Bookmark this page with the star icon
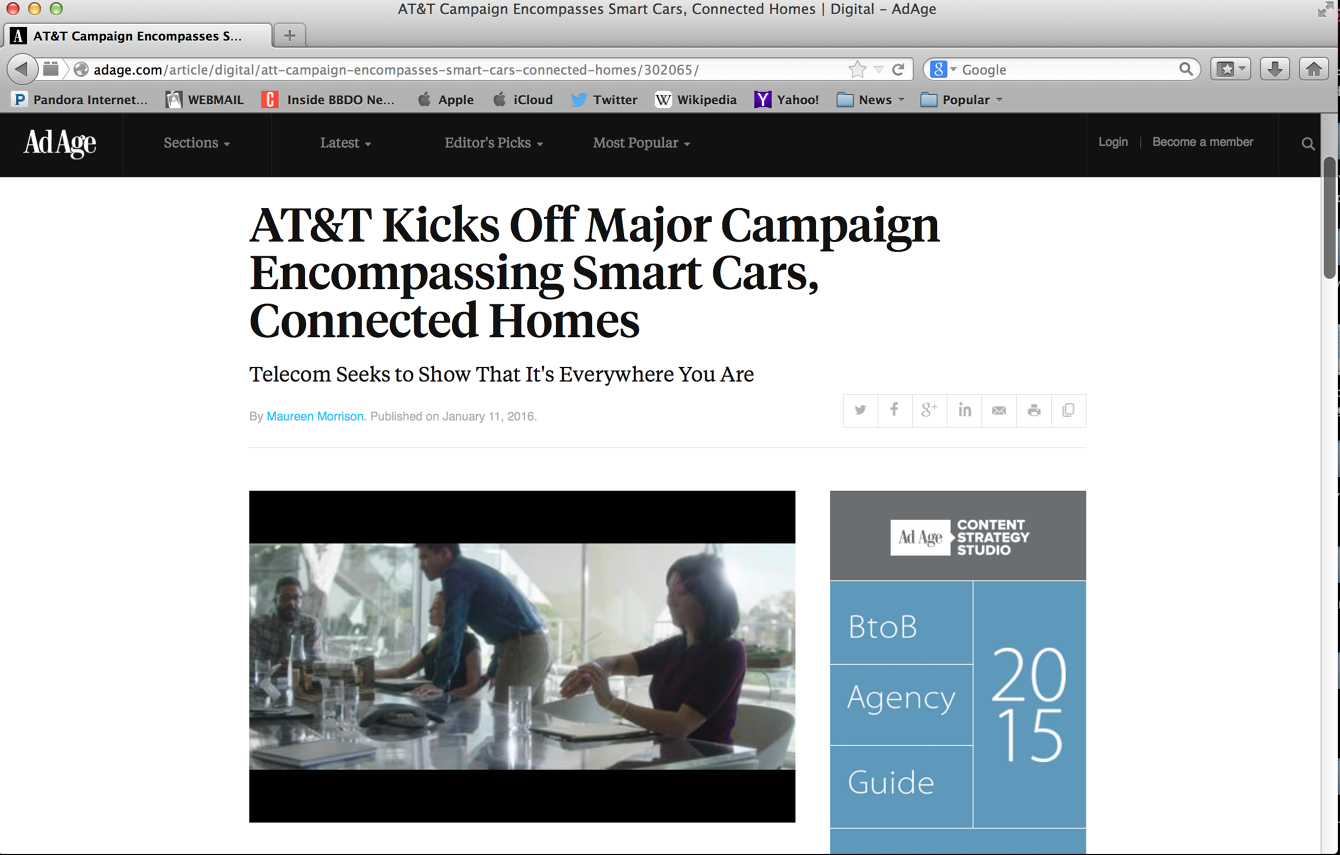 [x=857, y=69]
